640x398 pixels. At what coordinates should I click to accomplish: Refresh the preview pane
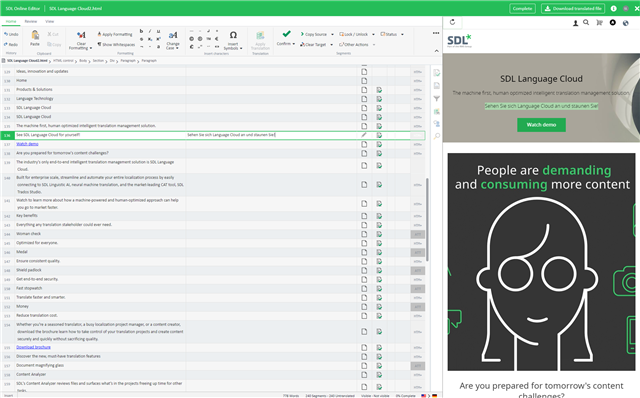click(452, 22)
